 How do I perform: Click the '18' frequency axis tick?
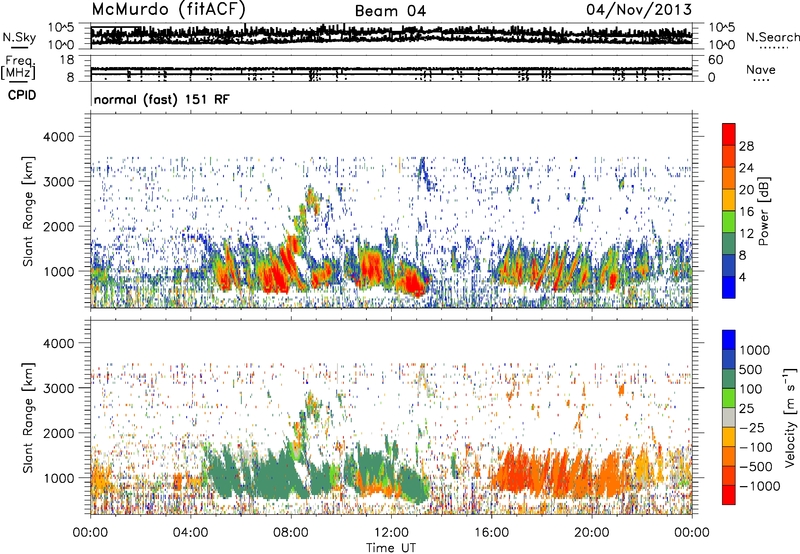click(x=67, y=60)
